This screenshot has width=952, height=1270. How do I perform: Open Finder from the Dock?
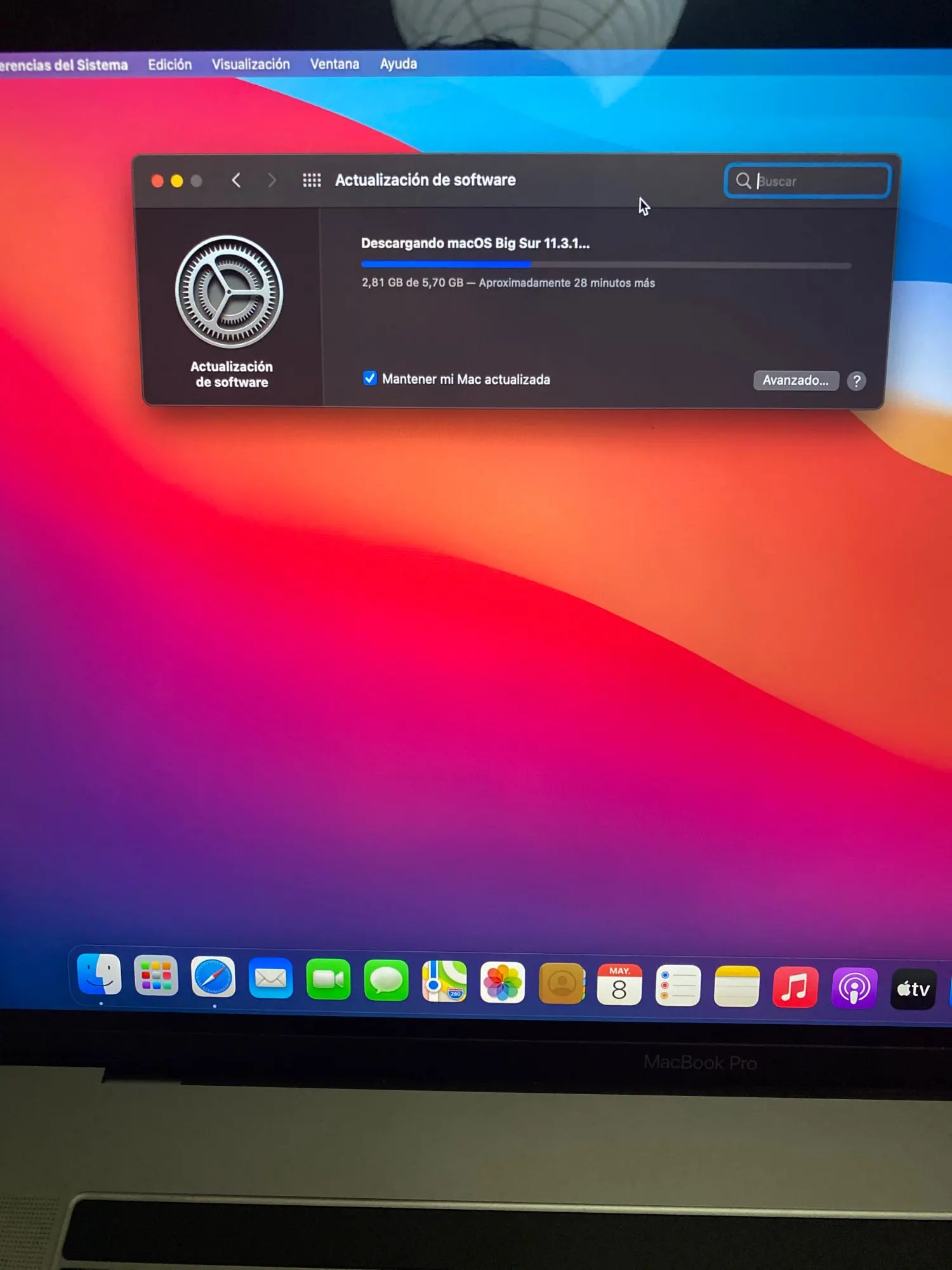[99, 974]
